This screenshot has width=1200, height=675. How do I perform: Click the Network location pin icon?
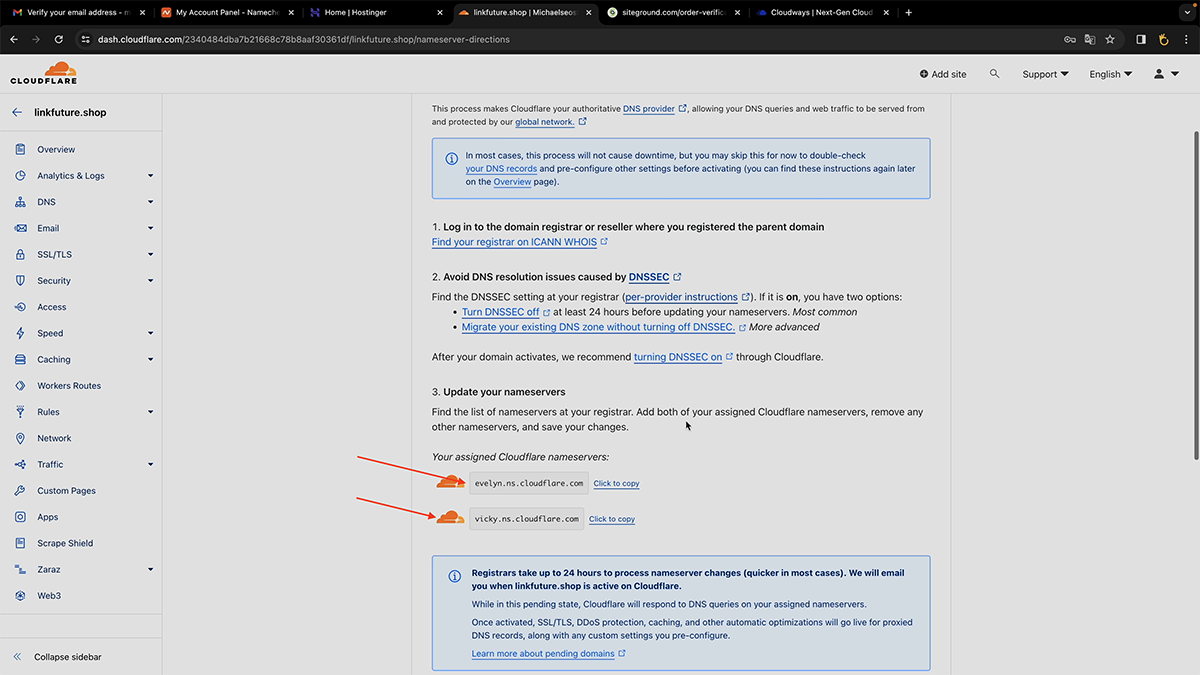pos(20,438)
